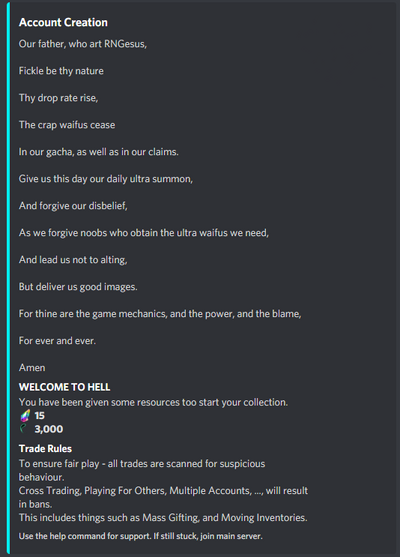This screenshot has height=557, width=400.
Task: Click the Cross Trading ban warning sentence
Action: coord(163,497)
